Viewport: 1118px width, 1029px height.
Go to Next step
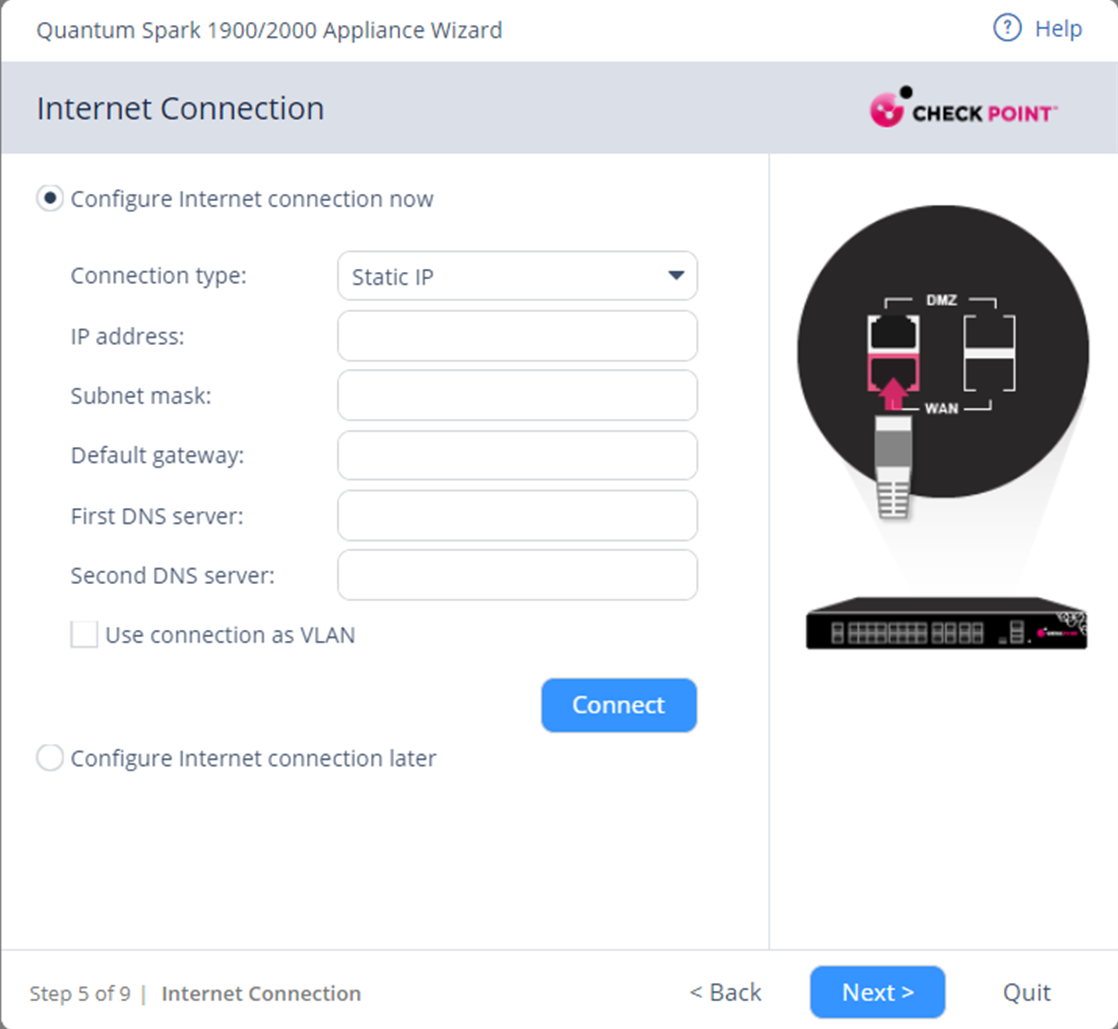pos(878,992)
